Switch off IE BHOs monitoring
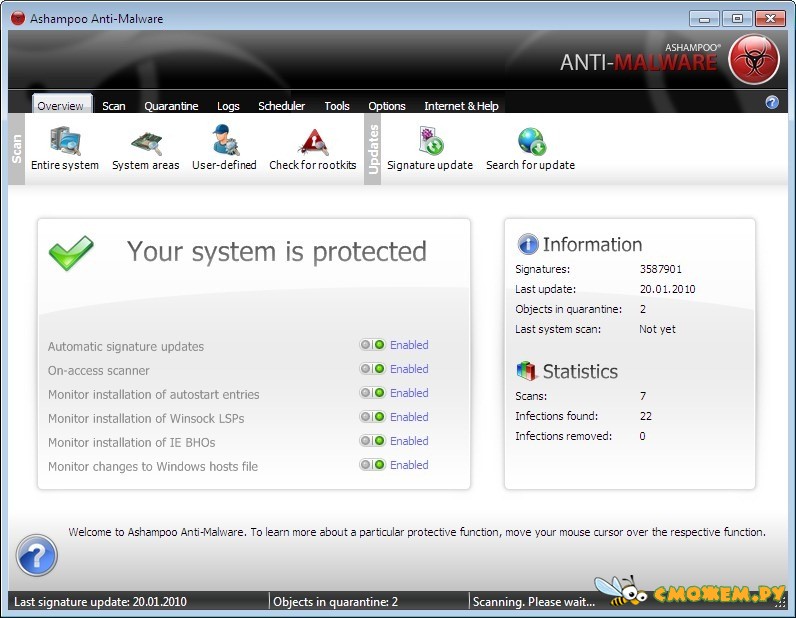This screenshot has width=796, height=618. (373, 441)
